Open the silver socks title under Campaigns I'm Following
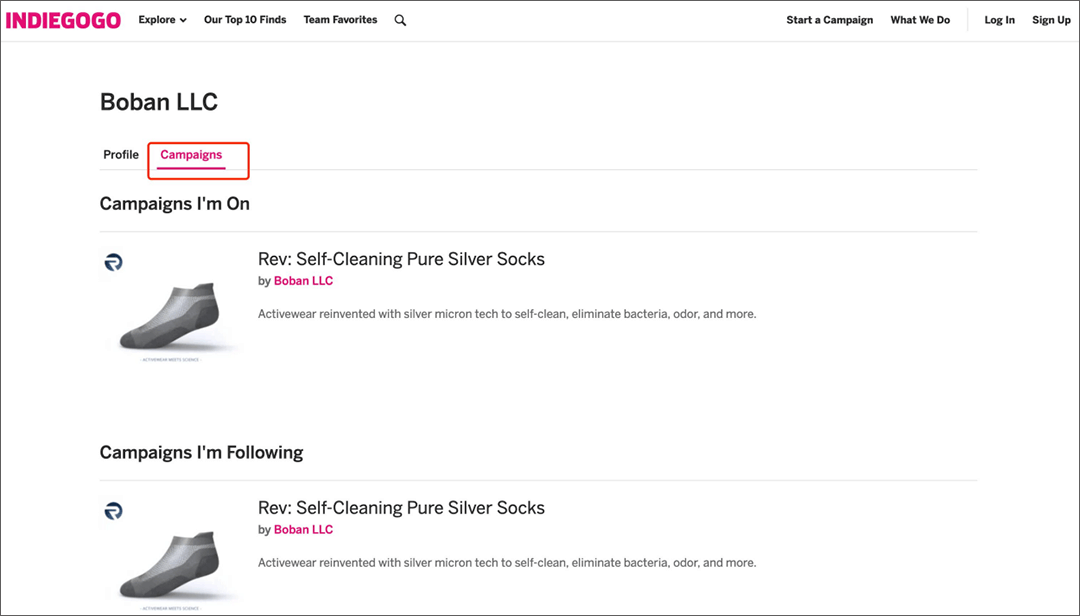Image resolution: width=1080 pixels, height=616 pixels. click(x=401, y=508)
